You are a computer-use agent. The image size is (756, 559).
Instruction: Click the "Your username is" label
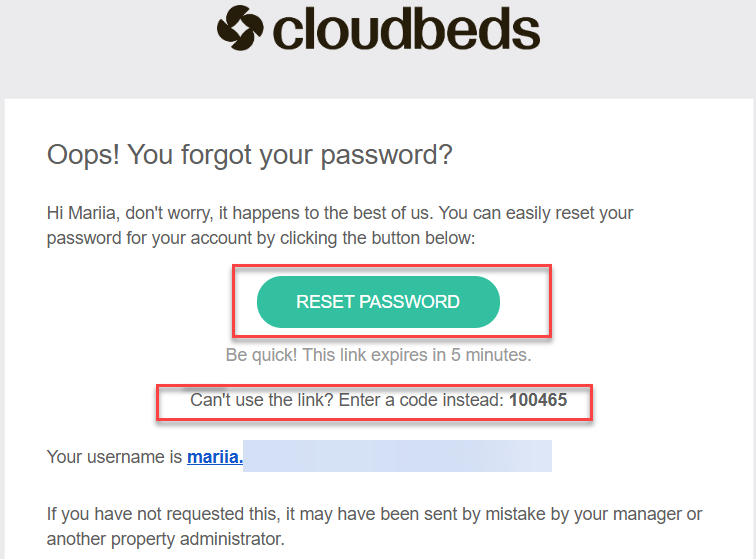[114, 458]
